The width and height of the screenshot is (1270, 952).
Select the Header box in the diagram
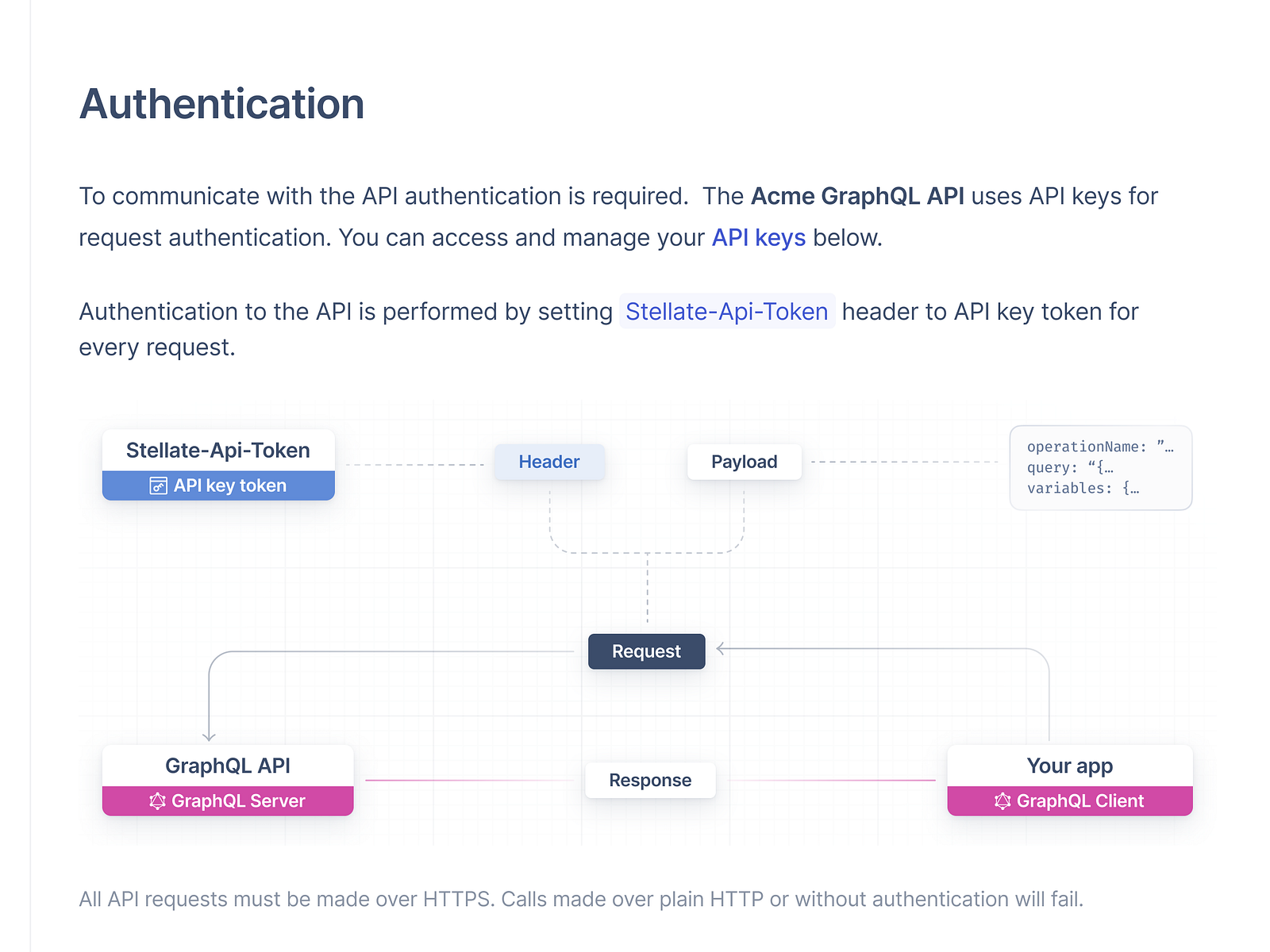pos(549,462)
